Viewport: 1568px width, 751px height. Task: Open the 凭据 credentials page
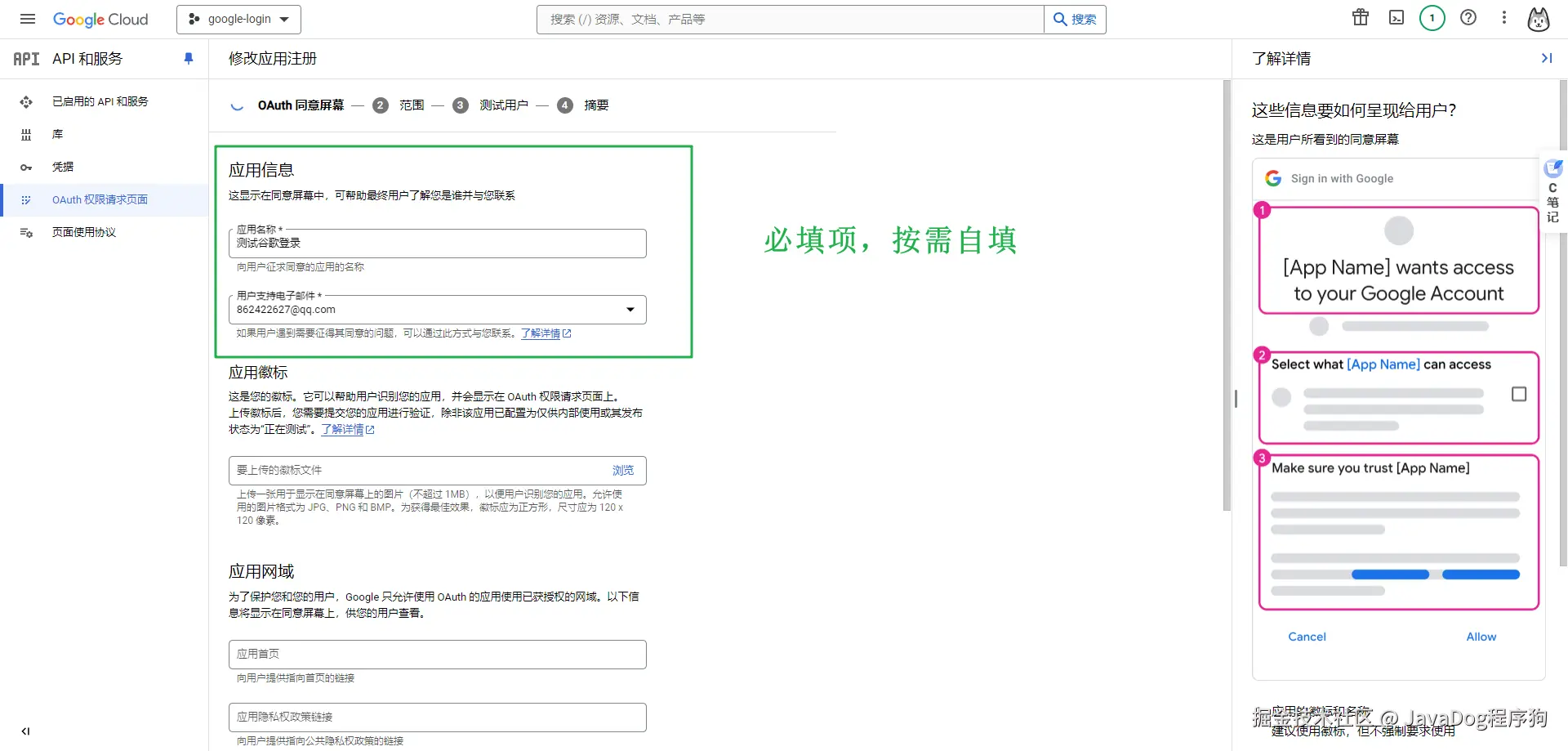(63, 167)
